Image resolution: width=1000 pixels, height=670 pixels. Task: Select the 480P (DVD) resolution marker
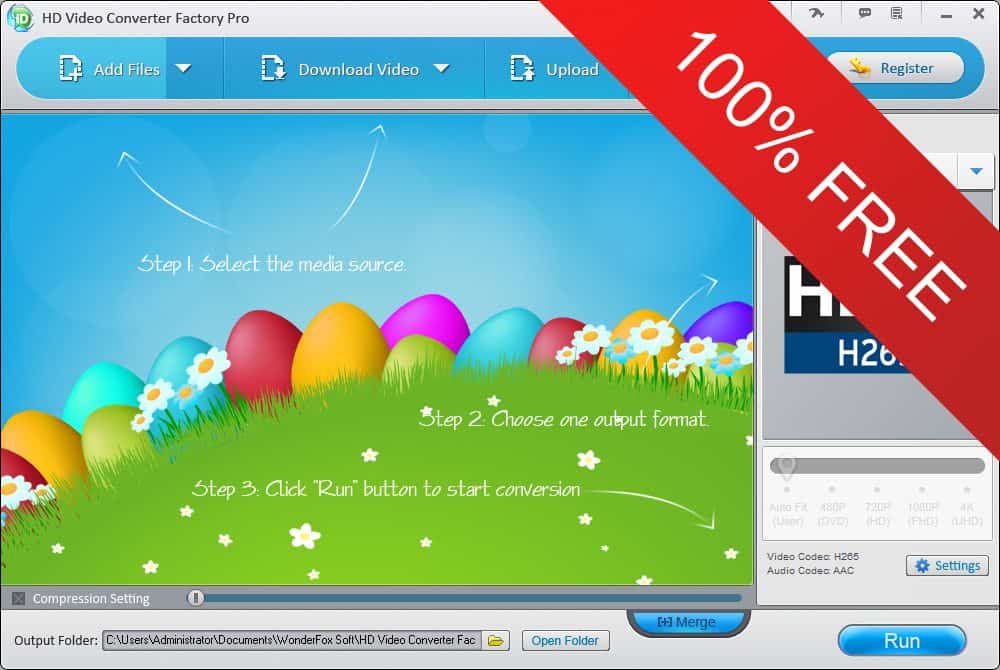pyautogui.click(x=832, y=507)
